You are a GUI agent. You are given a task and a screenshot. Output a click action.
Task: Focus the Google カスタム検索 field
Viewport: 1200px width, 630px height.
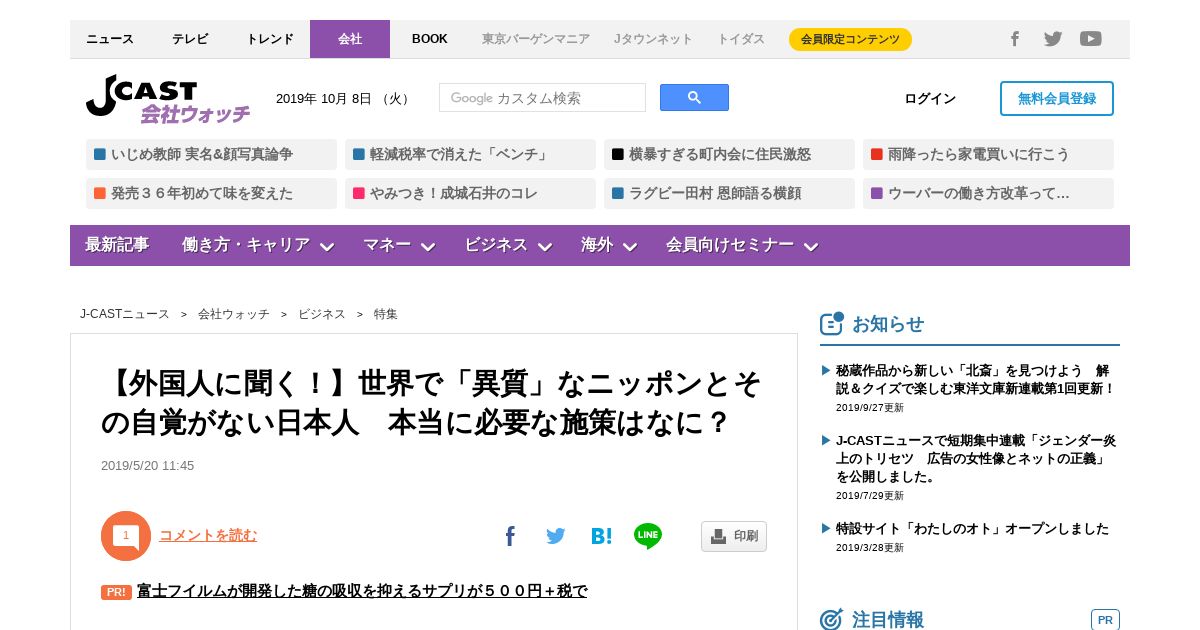click(x=543, y=98)
